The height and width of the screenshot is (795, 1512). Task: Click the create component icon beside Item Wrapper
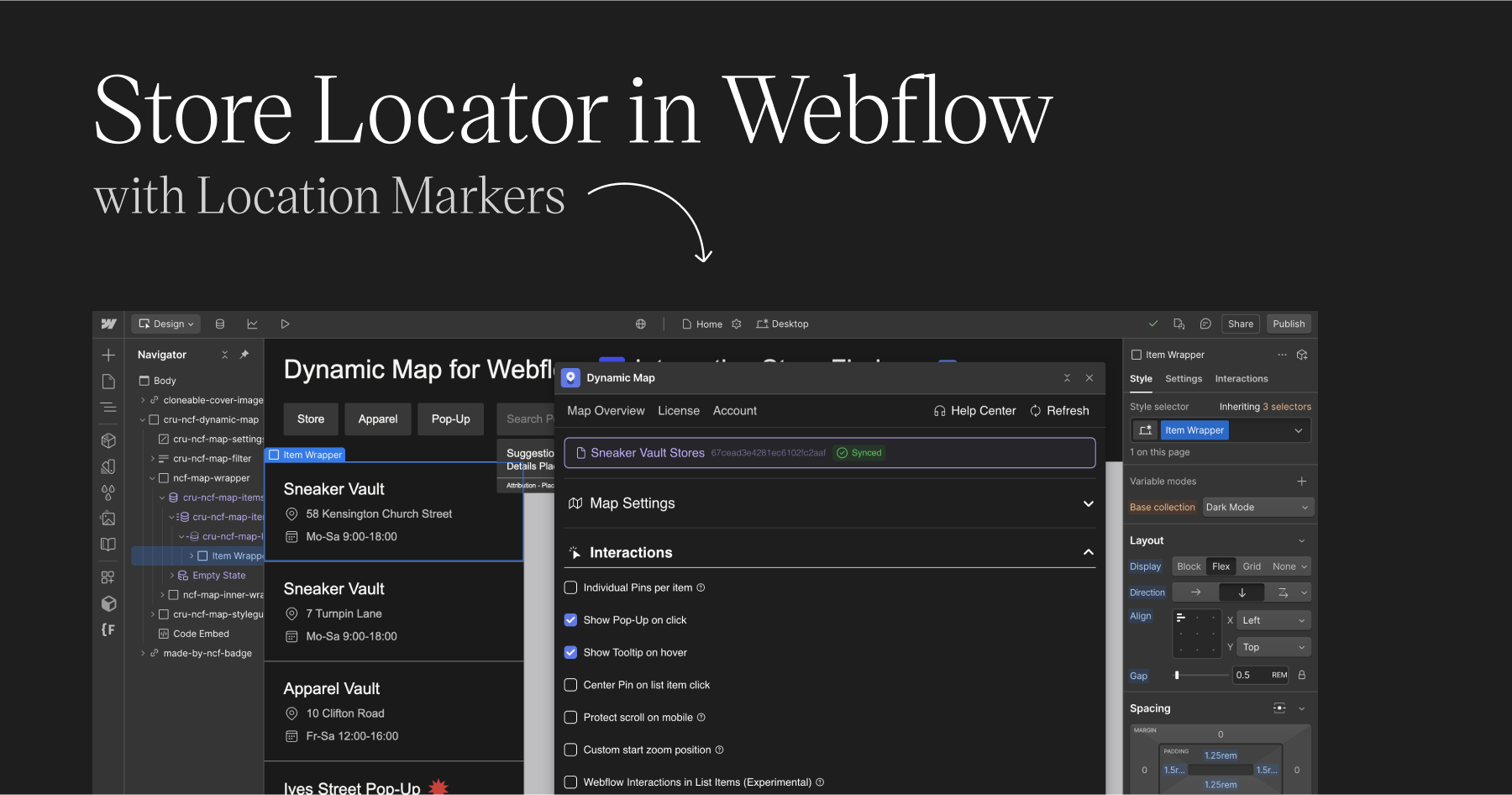1302,355
